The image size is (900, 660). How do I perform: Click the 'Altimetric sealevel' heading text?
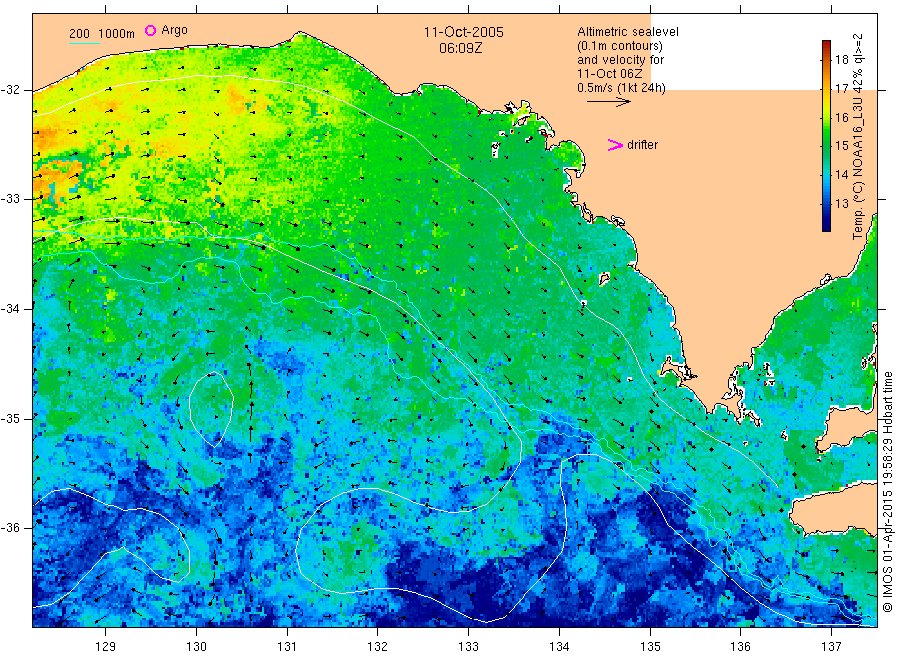click(x=628, y=32)
